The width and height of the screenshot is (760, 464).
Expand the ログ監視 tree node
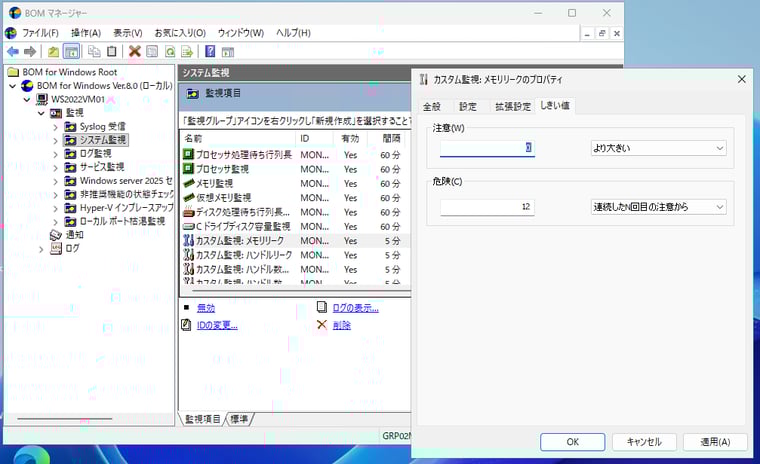(56, 154)
